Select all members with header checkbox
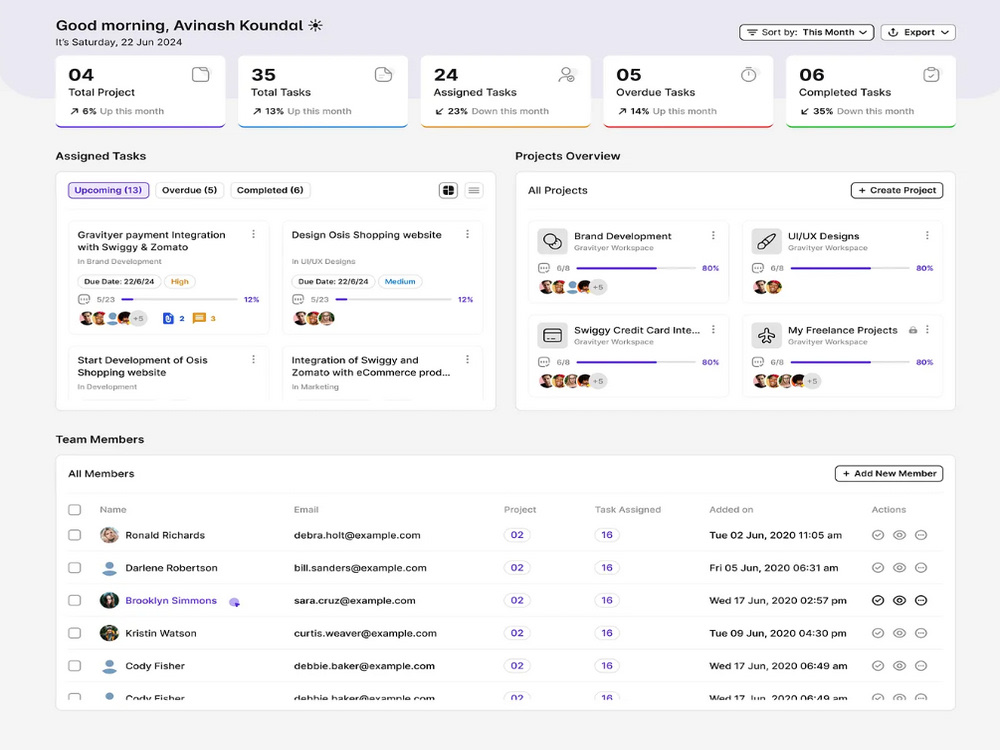 (x=75, y=510)
